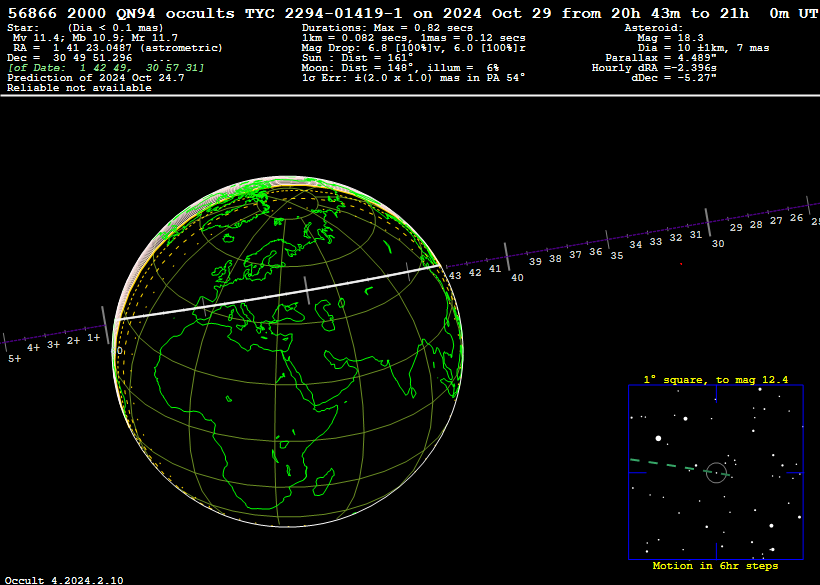This screenshot has width=820, height=585.
Task: Click the asteroid 'Mag = 18.3' value
Action: (x=670, y=38)
